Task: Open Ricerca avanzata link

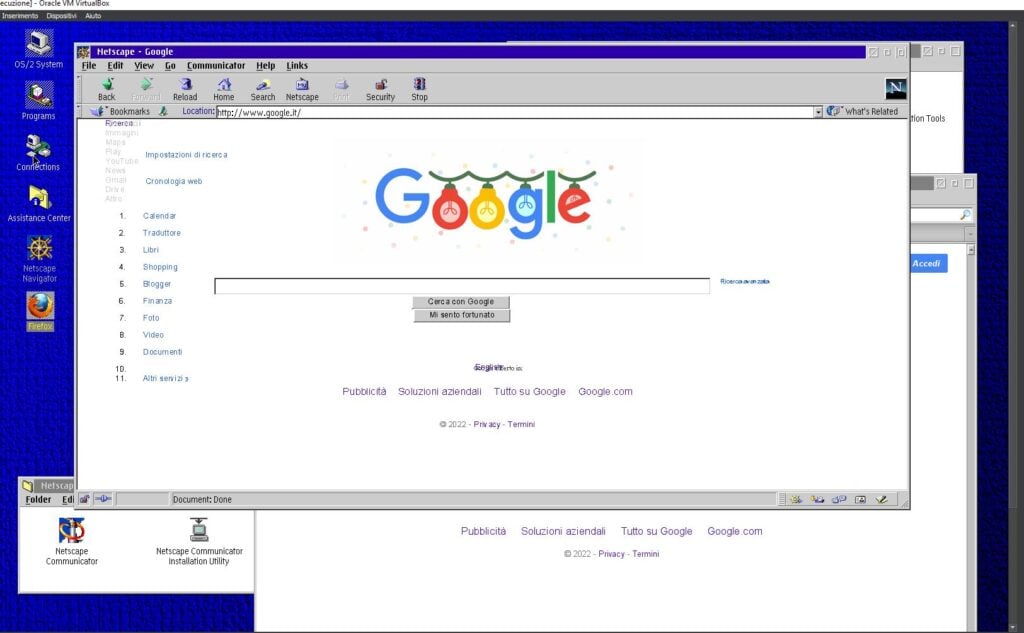Action: click(x=744, y=282)
